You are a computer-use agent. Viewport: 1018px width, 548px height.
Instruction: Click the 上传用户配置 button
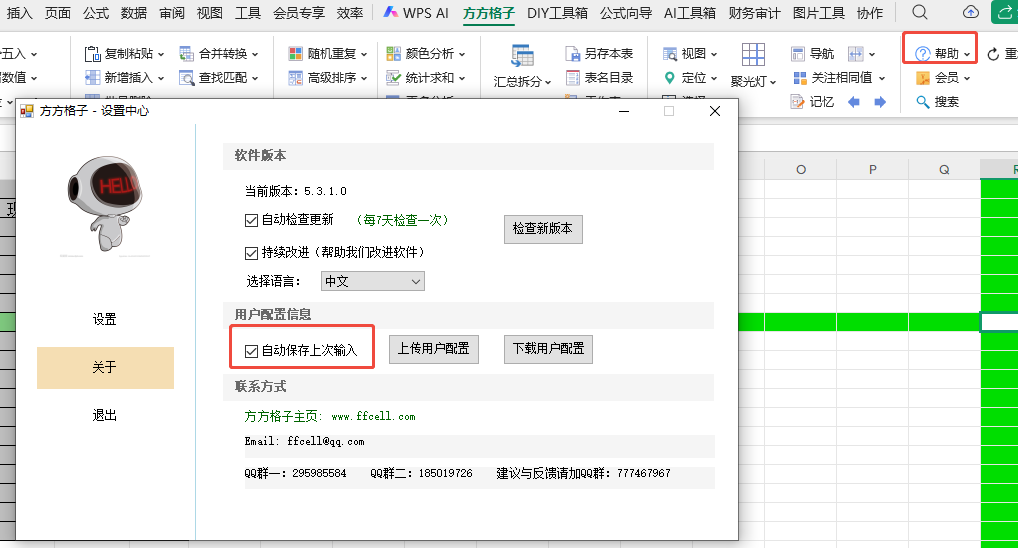tap(432, 349)
